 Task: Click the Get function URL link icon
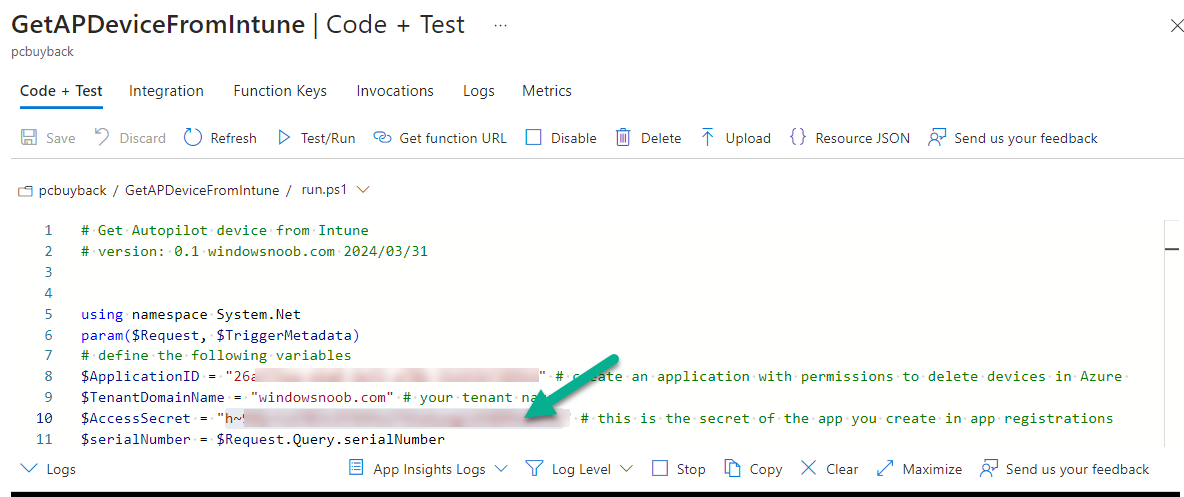[384, 137]
